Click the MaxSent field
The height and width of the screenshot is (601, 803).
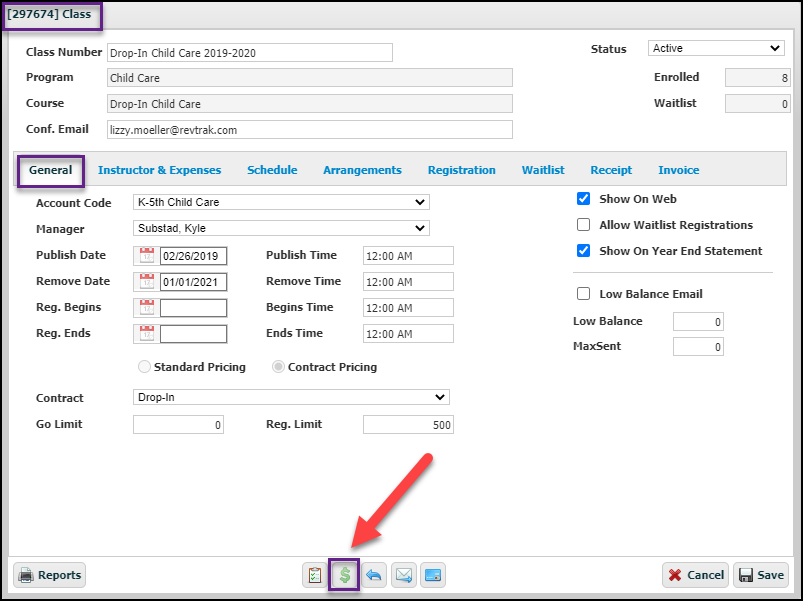pyautogui.click(x=698, y=347)
